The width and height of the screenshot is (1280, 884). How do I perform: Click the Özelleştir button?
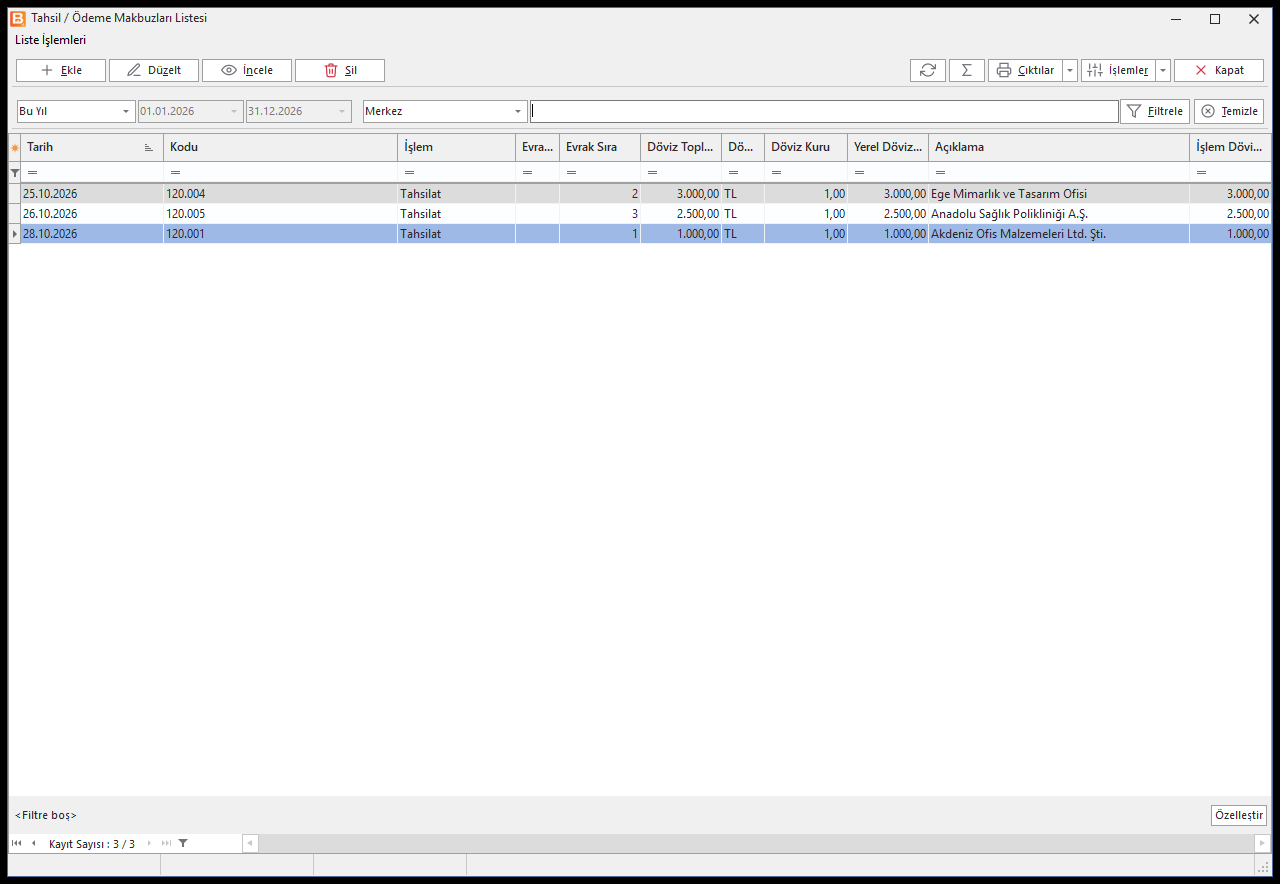(x=1239, y=815)
